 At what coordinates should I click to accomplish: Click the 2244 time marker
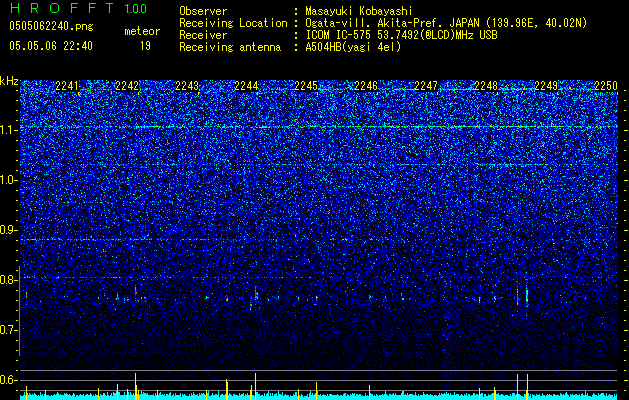[x=246, y=86]
